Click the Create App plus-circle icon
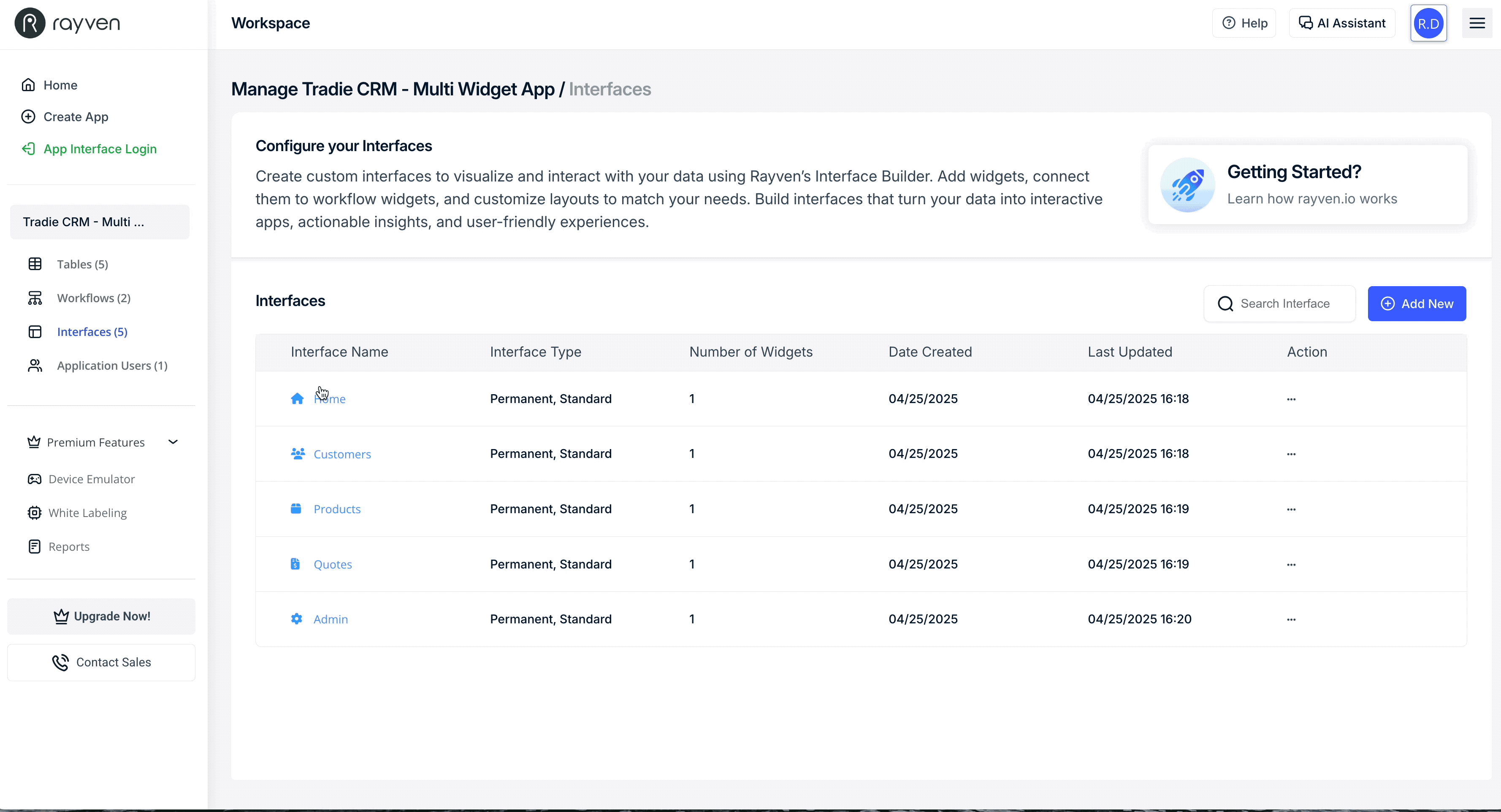 tap(29, 116)
